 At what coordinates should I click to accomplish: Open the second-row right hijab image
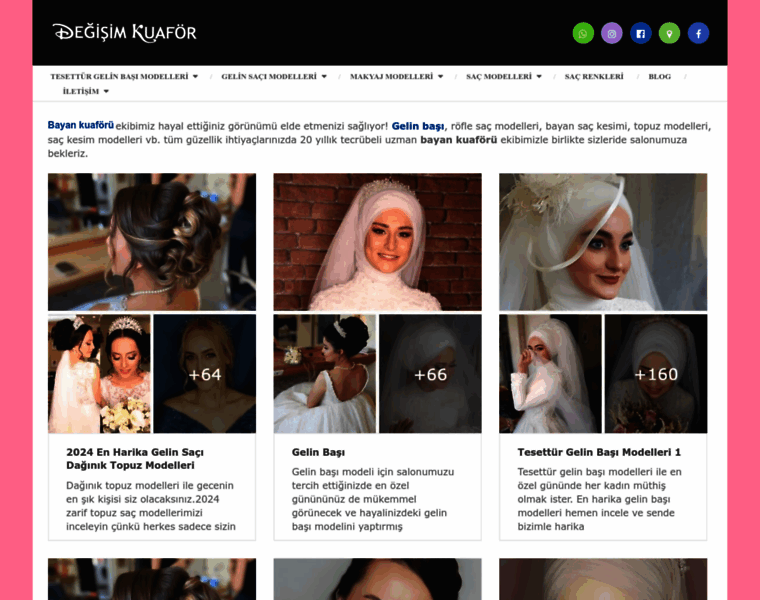[x=603, y=579]
